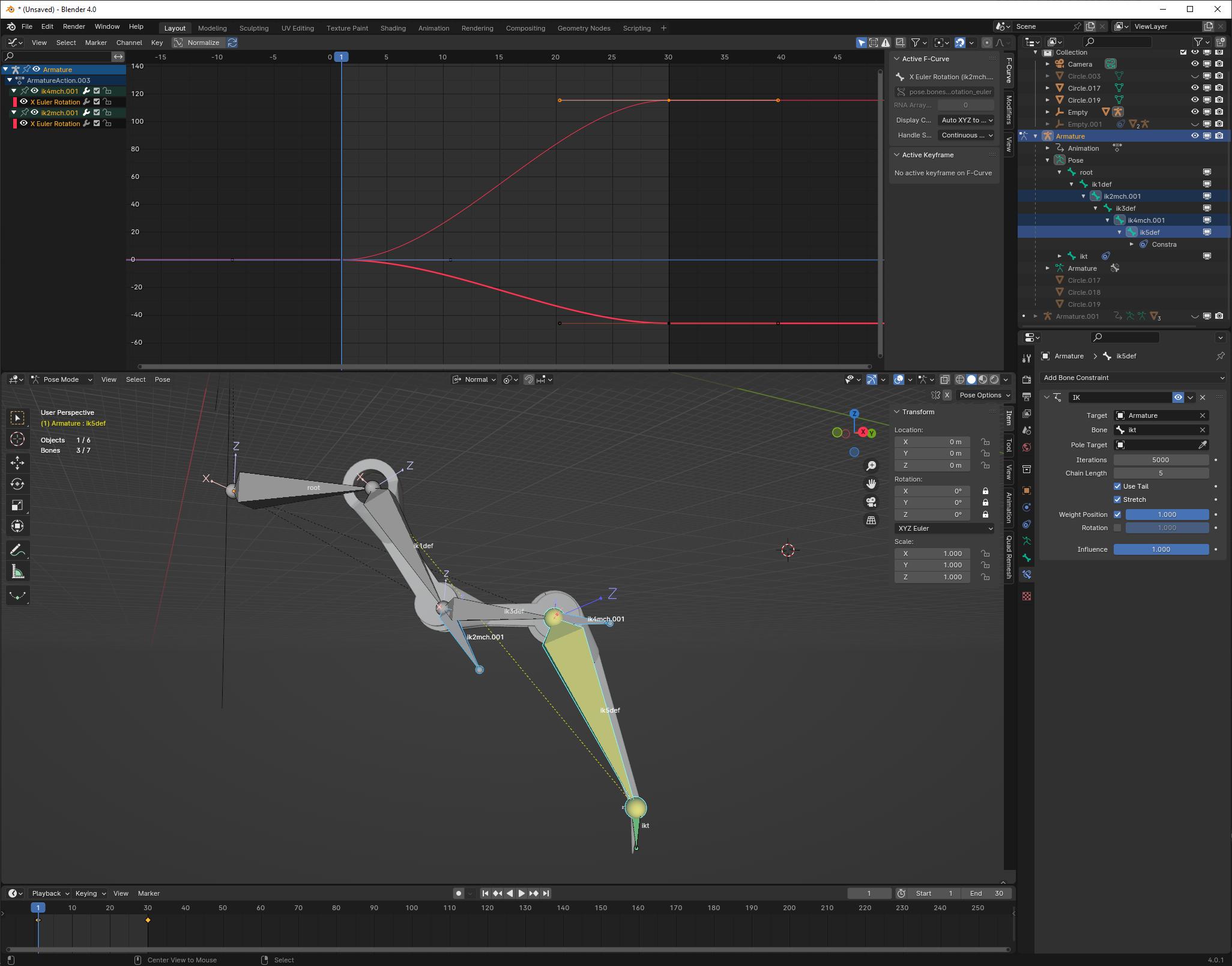1232x966 pixels.
Task: Select the Annotate tool
Action: [x=17, y=550]
